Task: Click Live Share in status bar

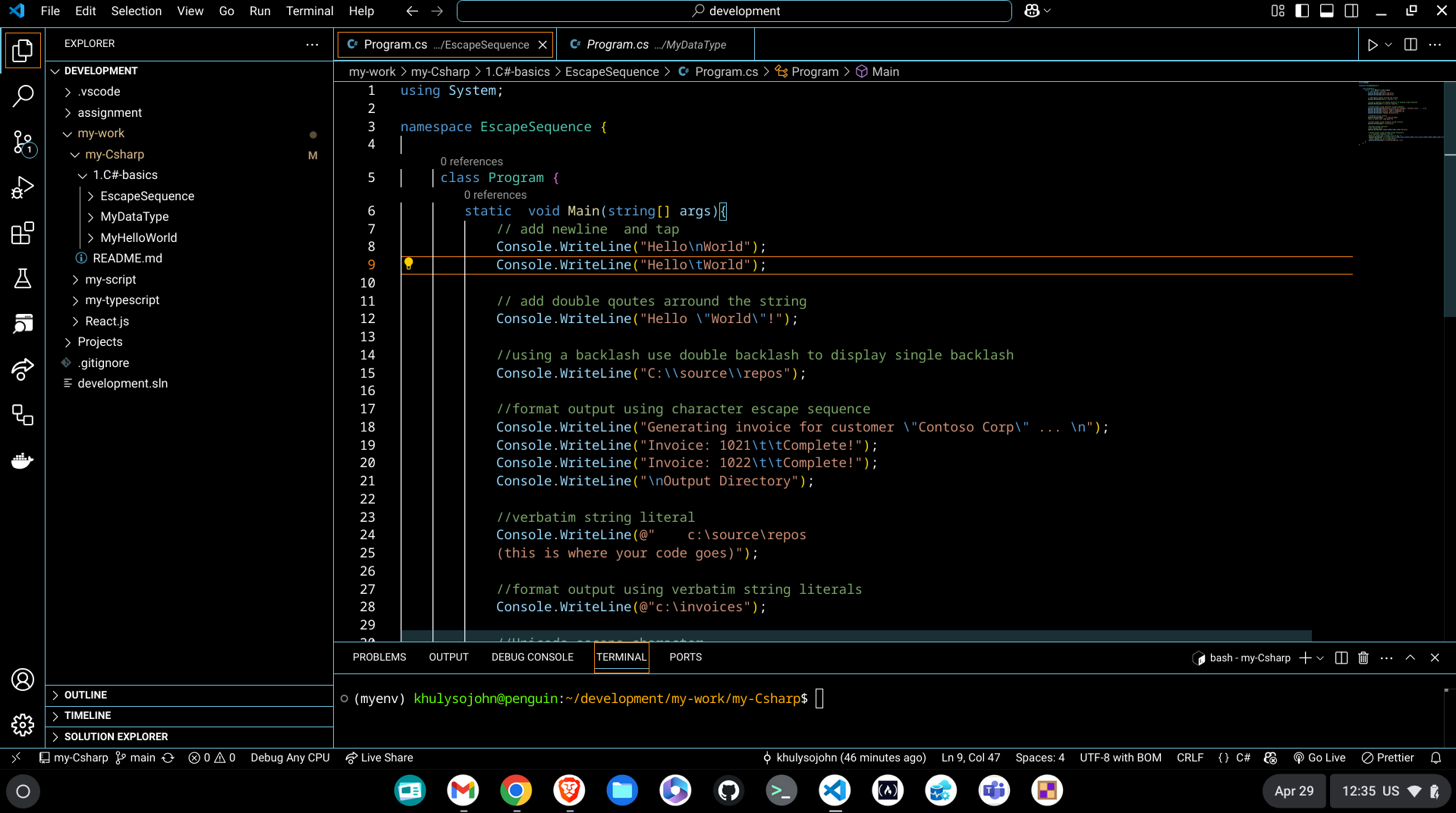Action: pos(379,758)
